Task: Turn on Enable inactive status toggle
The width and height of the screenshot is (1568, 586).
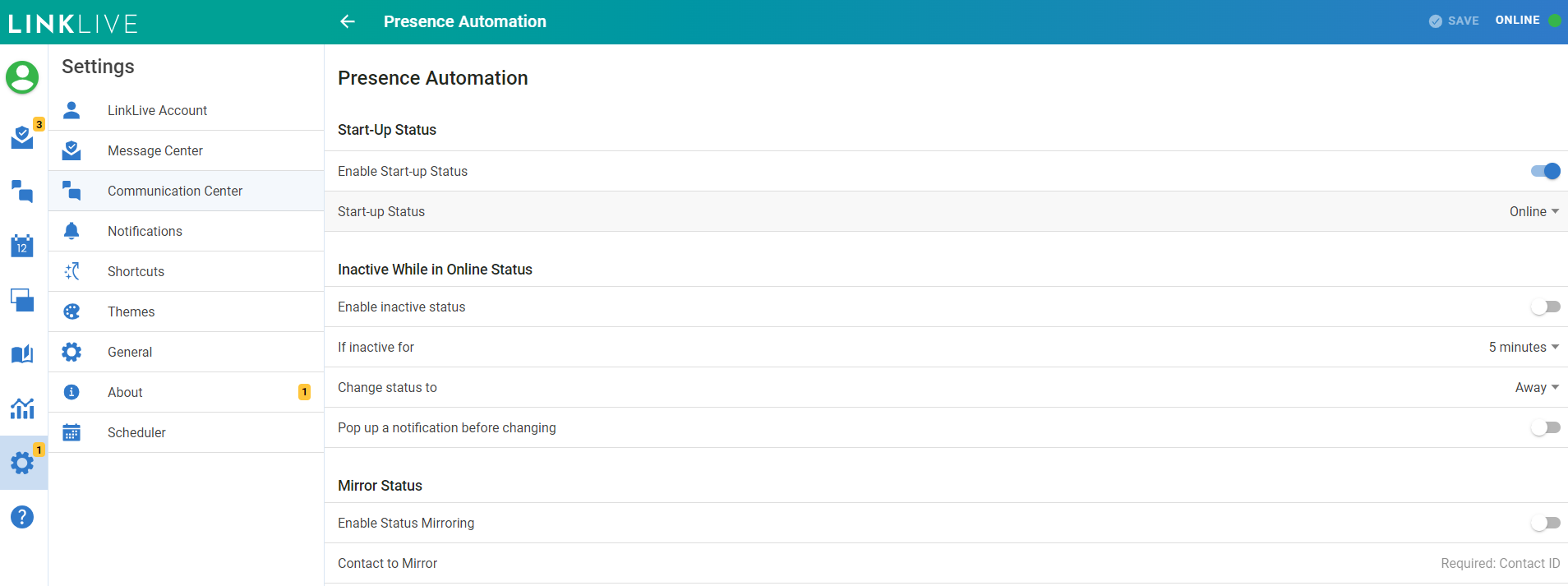Action: tap(1545, 307)
